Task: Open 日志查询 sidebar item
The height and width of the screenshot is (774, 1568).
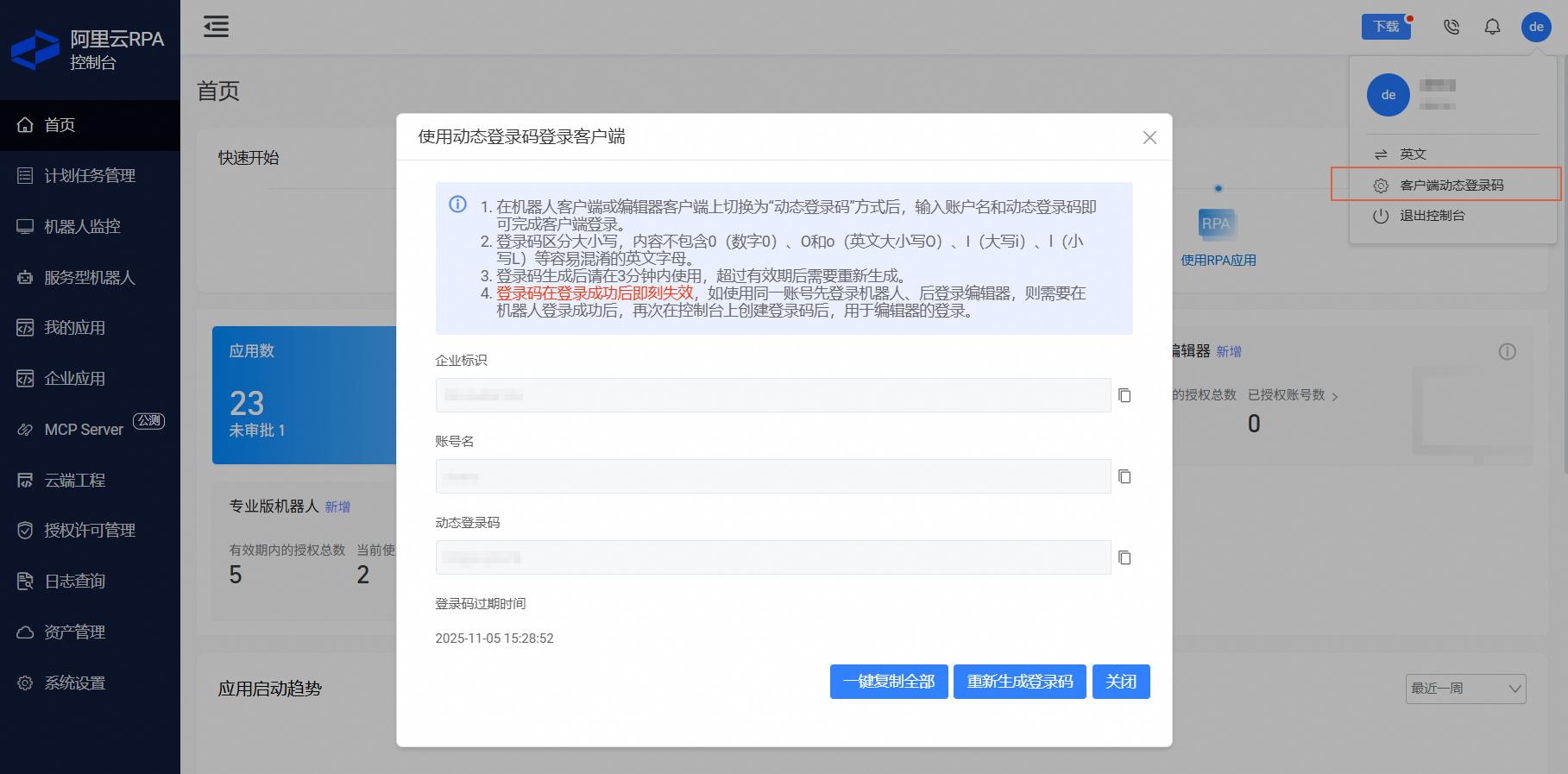Action: (90, 582)
